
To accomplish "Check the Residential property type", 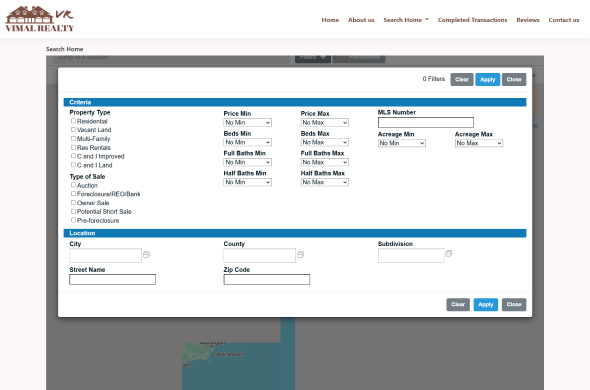I will pyautogui.click(x=73, y=121).
